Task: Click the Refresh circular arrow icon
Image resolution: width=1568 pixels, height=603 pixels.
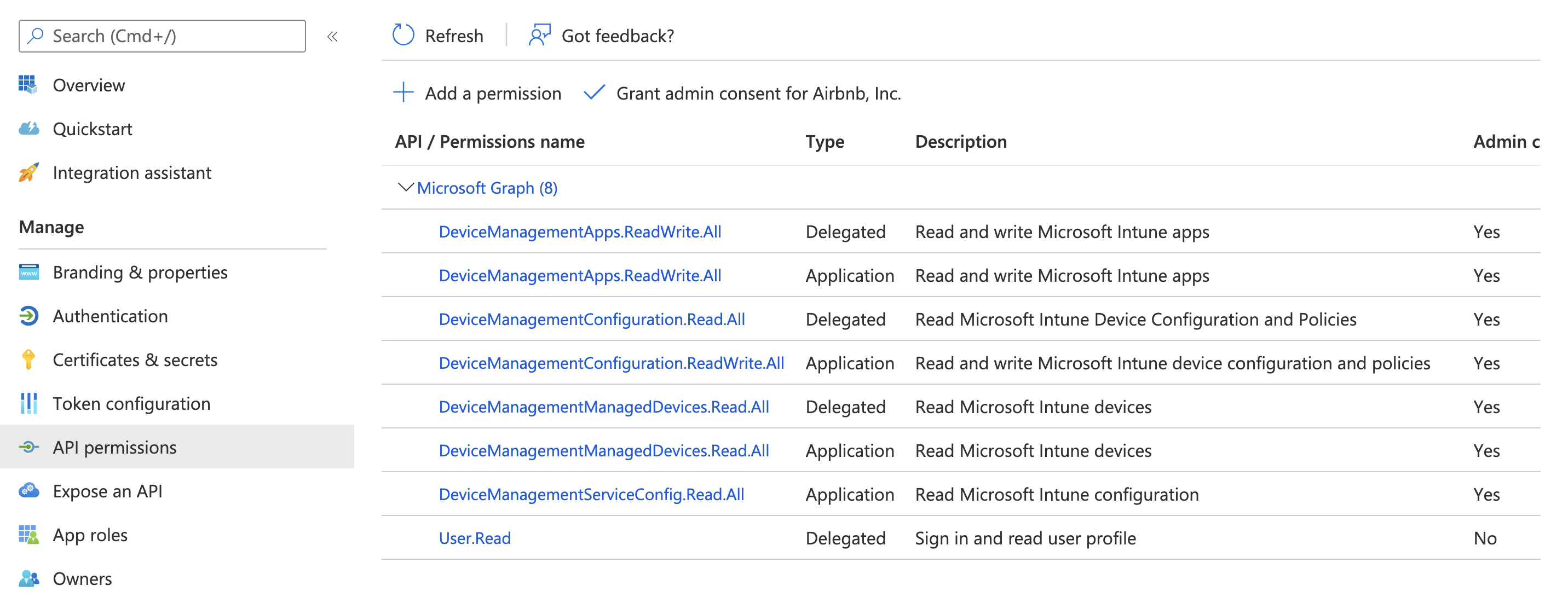Action: tap(403, 35)
